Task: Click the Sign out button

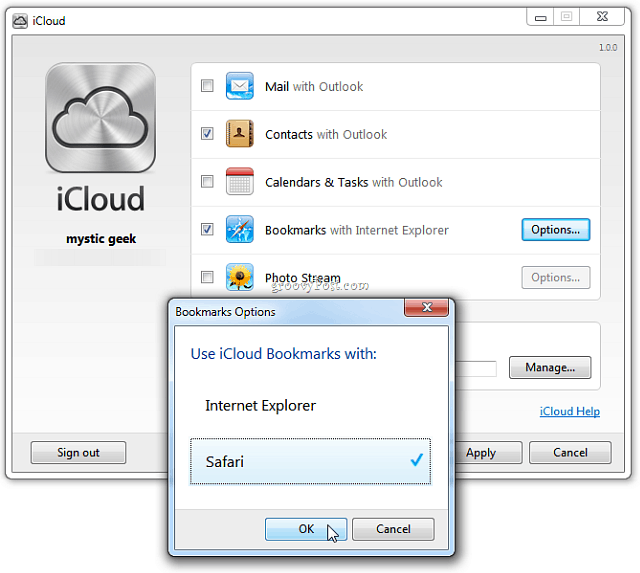Action: (x=78, y=452)
